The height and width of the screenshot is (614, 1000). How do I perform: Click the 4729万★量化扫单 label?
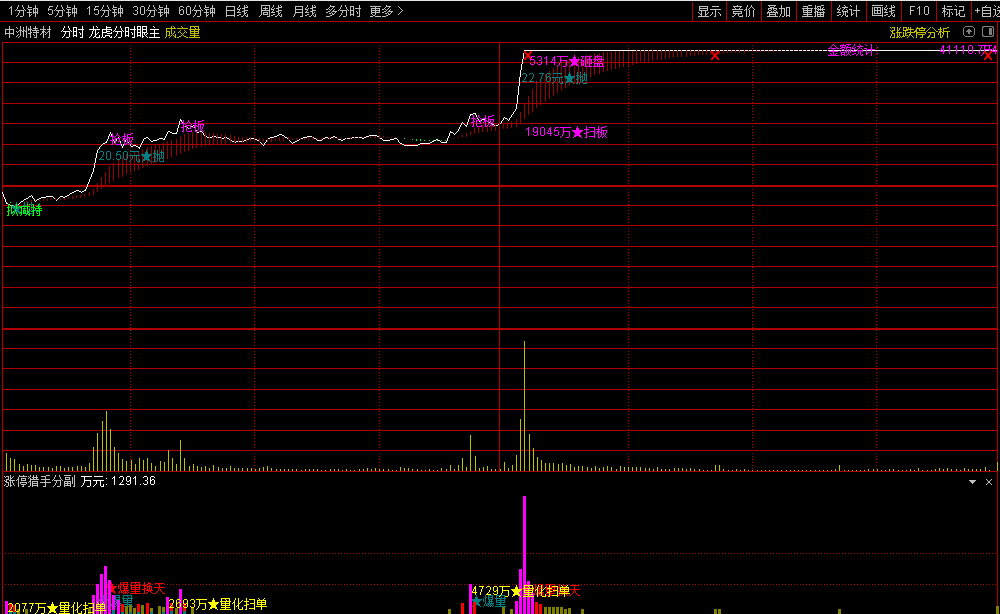pyautogui.click(x=521, y=591)
